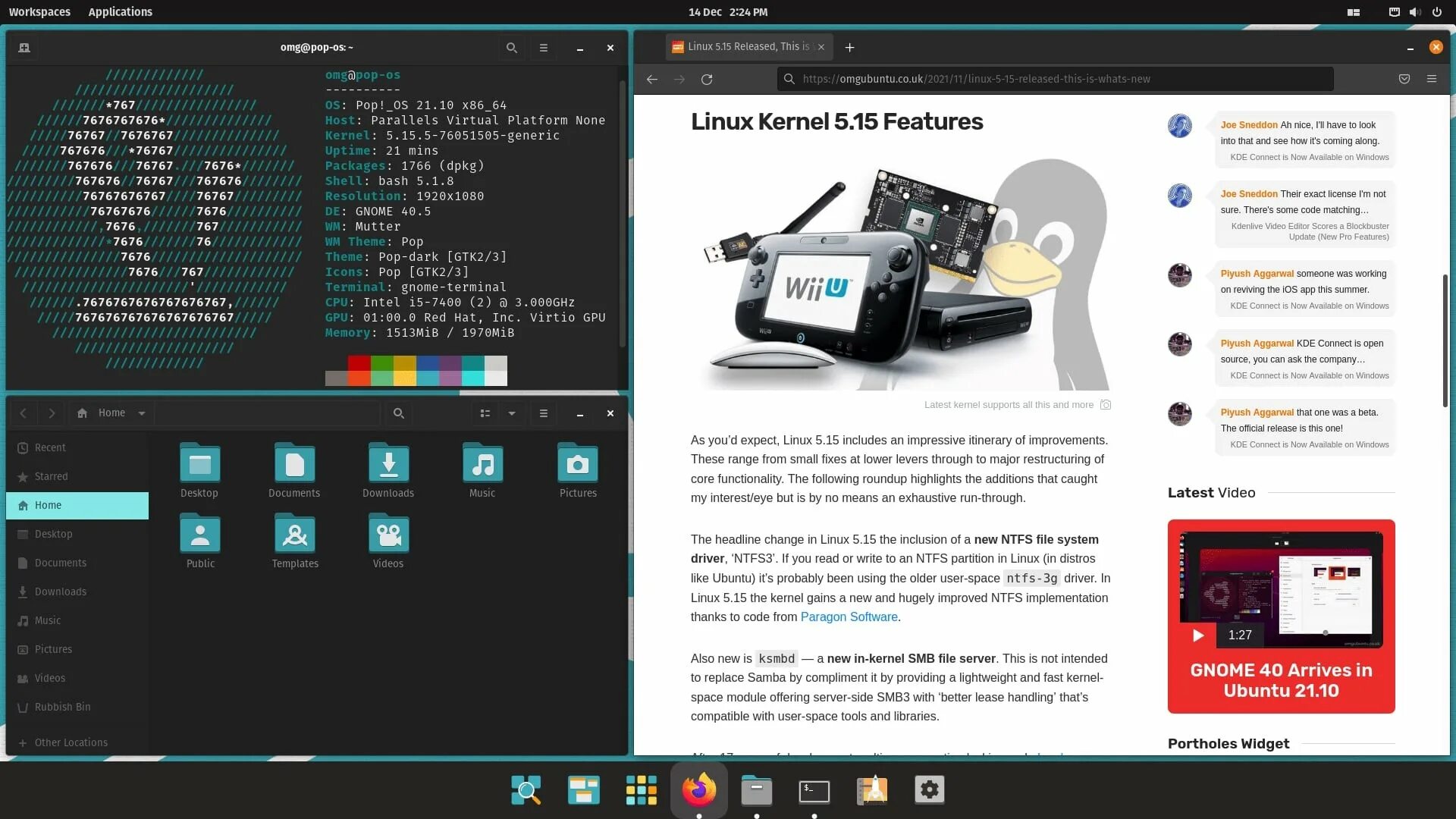
Task: Open the Firefox application menu
Action: [1431, 79]
